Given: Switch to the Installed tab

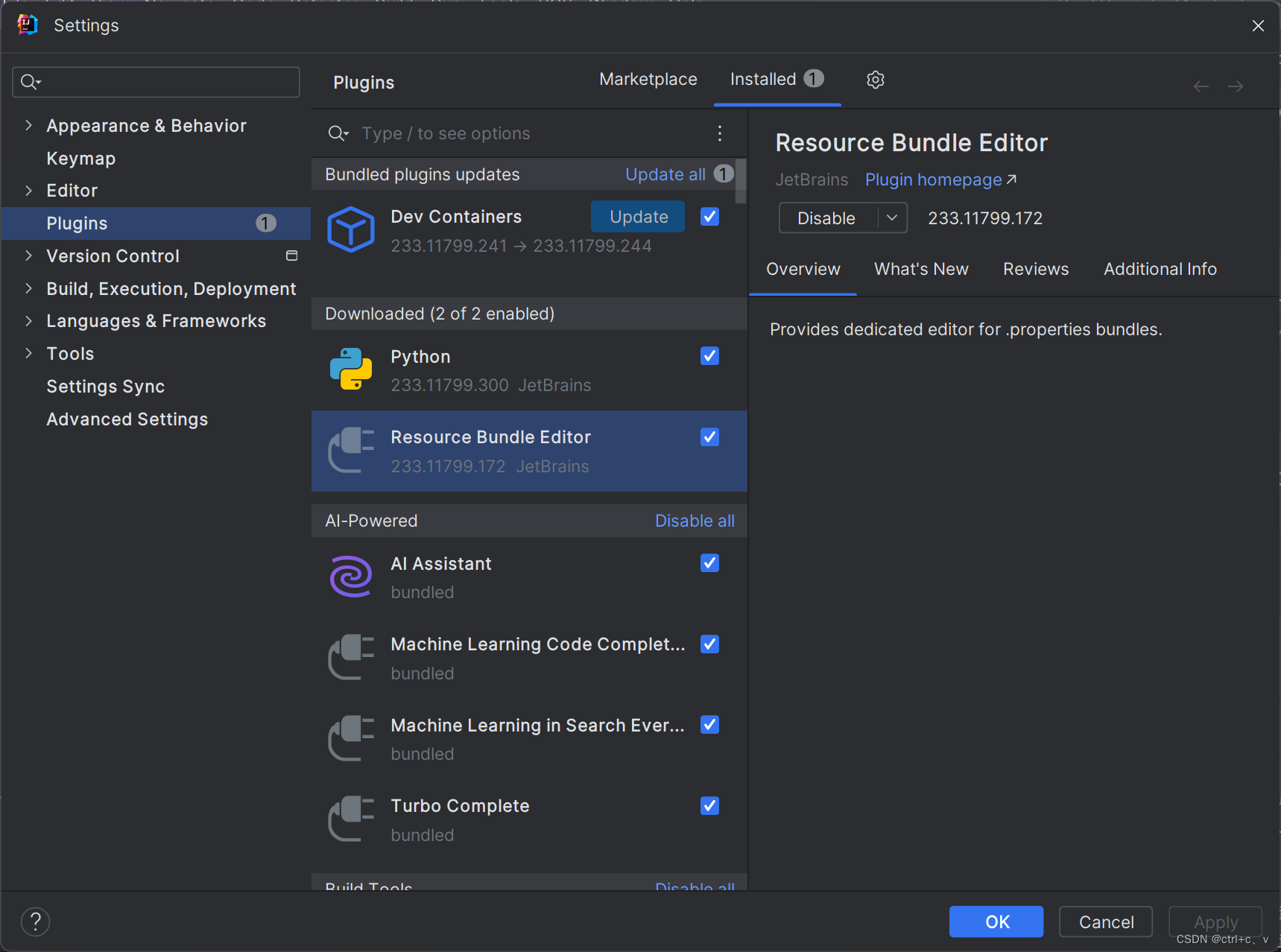Looking at the screenshot, I should [x=777, y=79].
